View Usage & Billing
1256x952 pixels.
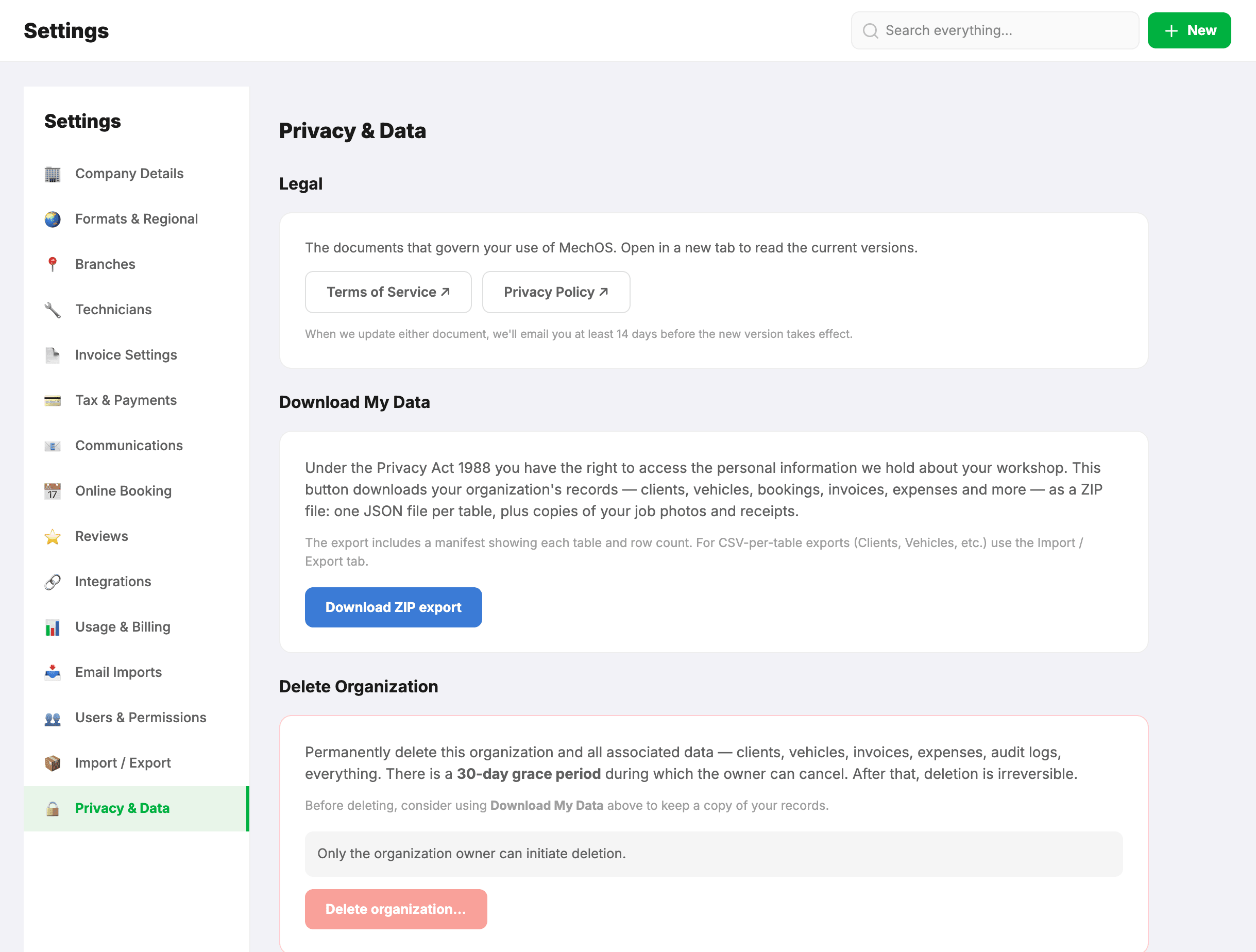(x=137, y=628)
